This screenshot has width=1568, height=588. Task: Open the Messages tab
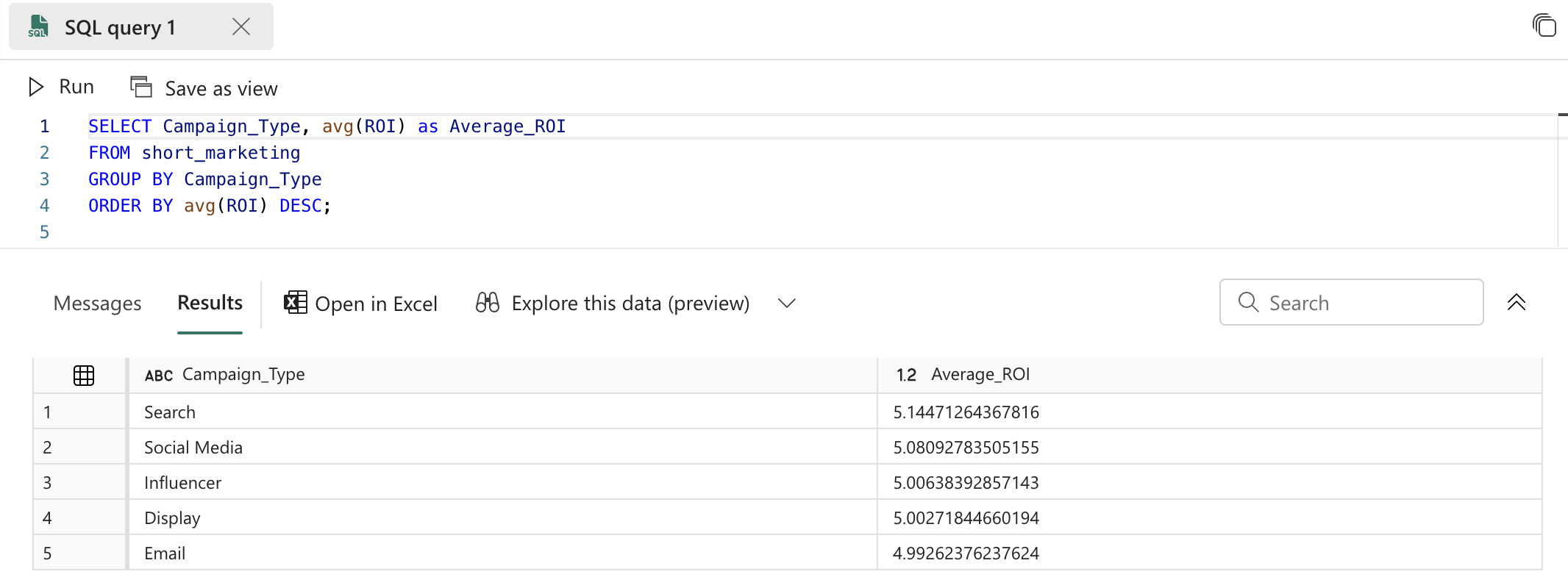tap(97, 303)
